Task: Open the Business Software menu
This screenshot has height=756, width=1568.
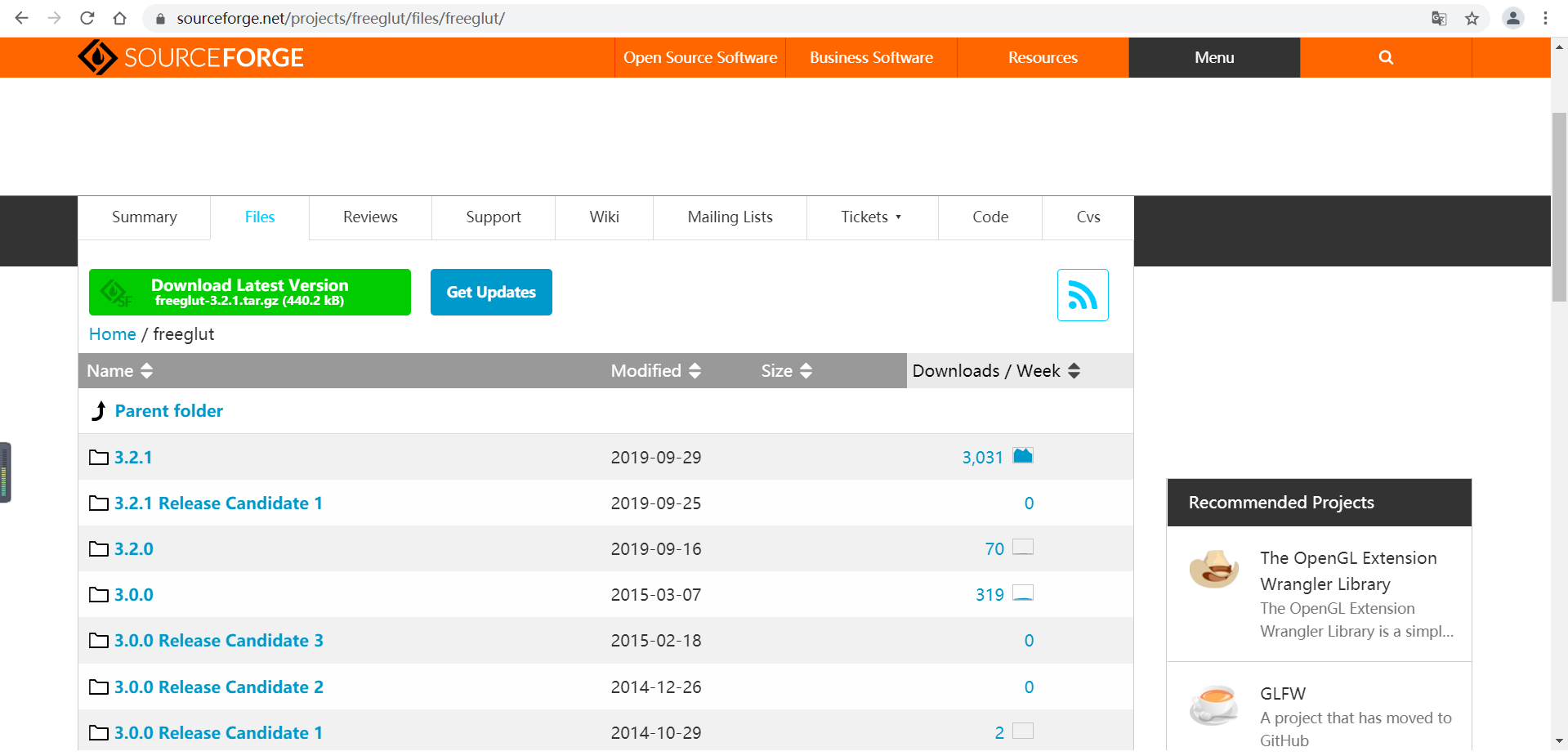Action: tap(871, 57)
